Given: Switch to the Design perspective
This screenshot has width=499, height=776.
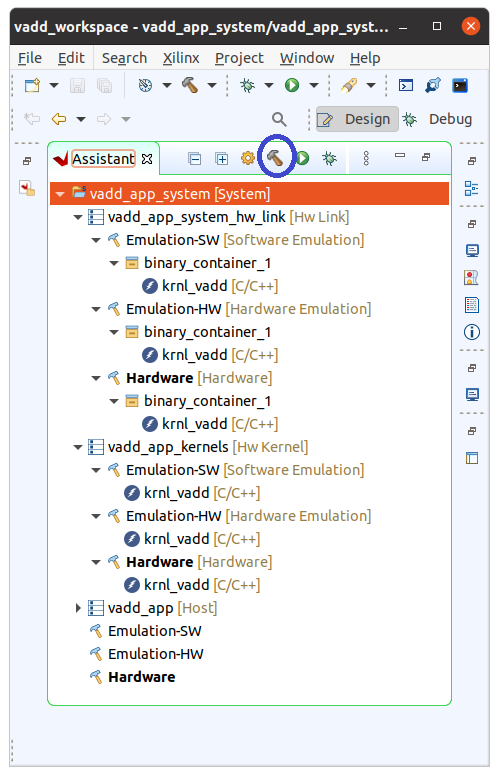Looking at the screenshot, I should click(357, 119).
